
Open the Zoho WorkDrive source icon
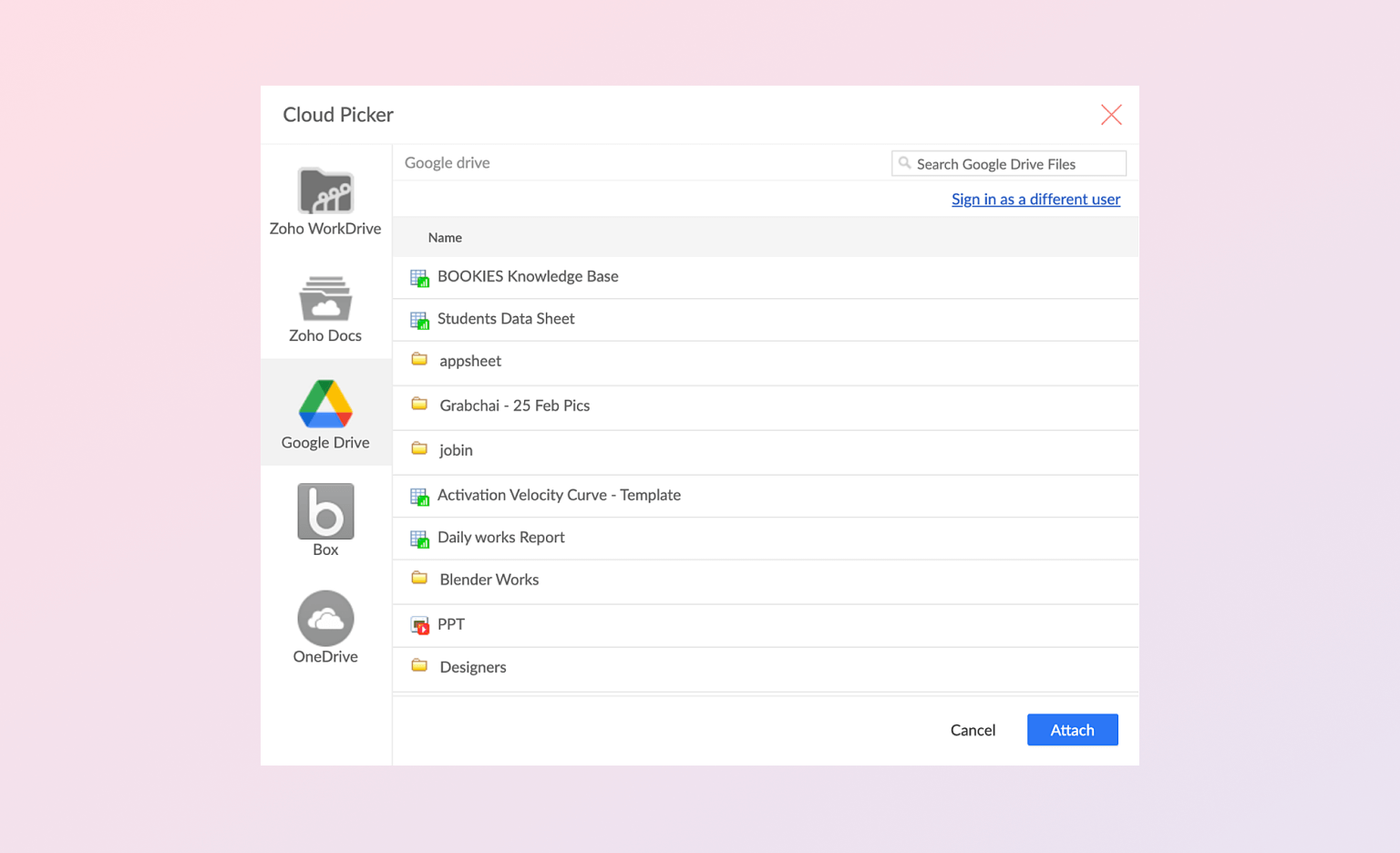pos(325,191)
